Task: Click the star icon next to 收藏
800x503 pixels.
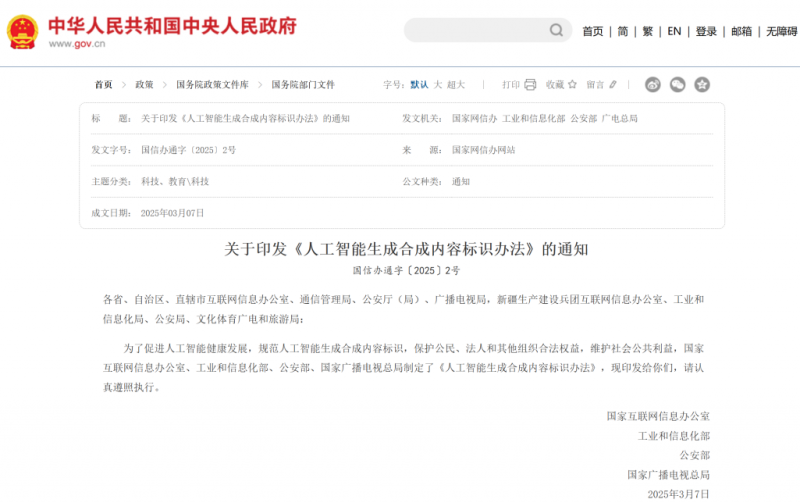Action: point(574,85)
